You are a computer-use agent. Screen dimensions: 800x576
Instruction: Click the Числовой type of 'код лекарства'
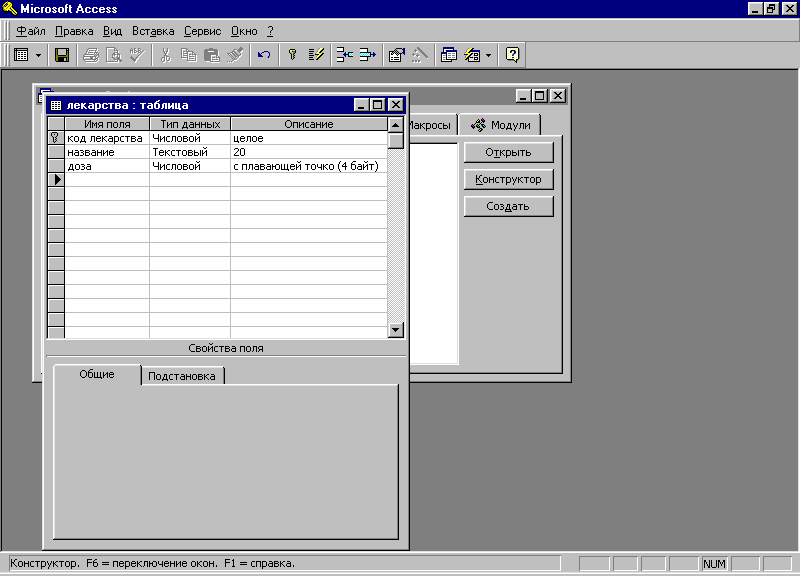190,138
